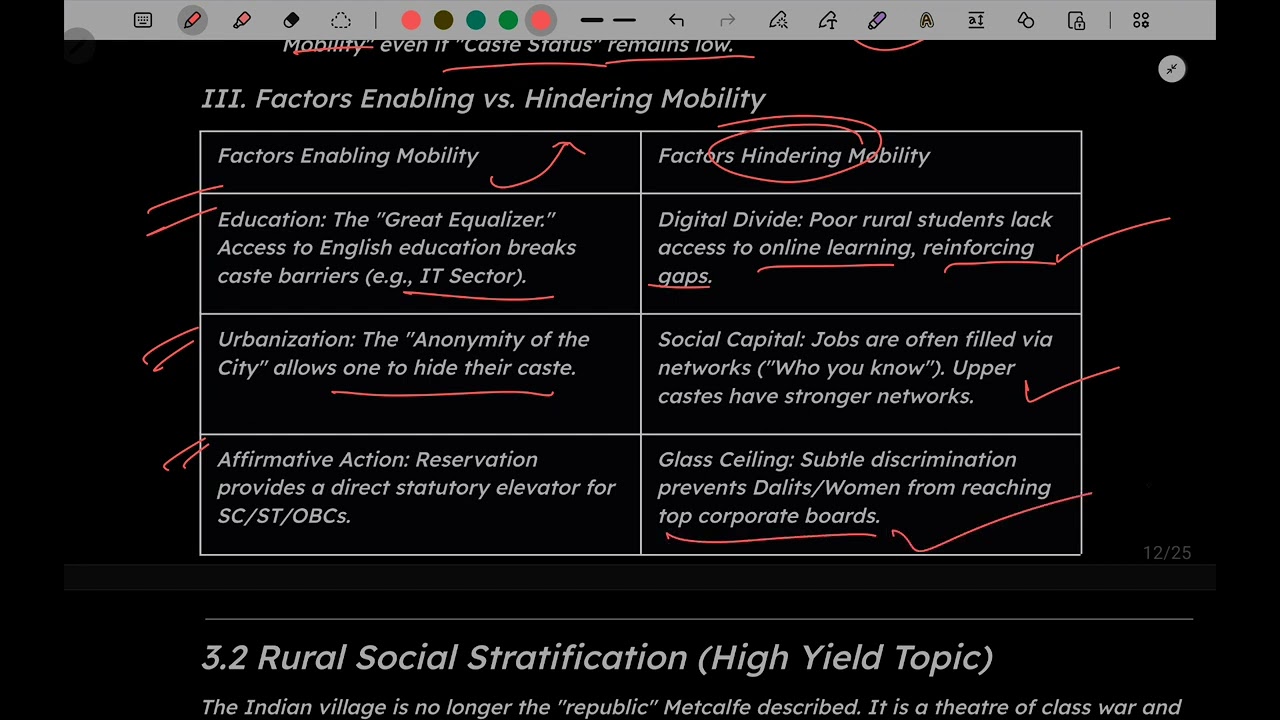Click the 'Urbanization: Anonymity of the City' cell
The width and height of the screenshot is (1280, 720).
click(420, 374)
